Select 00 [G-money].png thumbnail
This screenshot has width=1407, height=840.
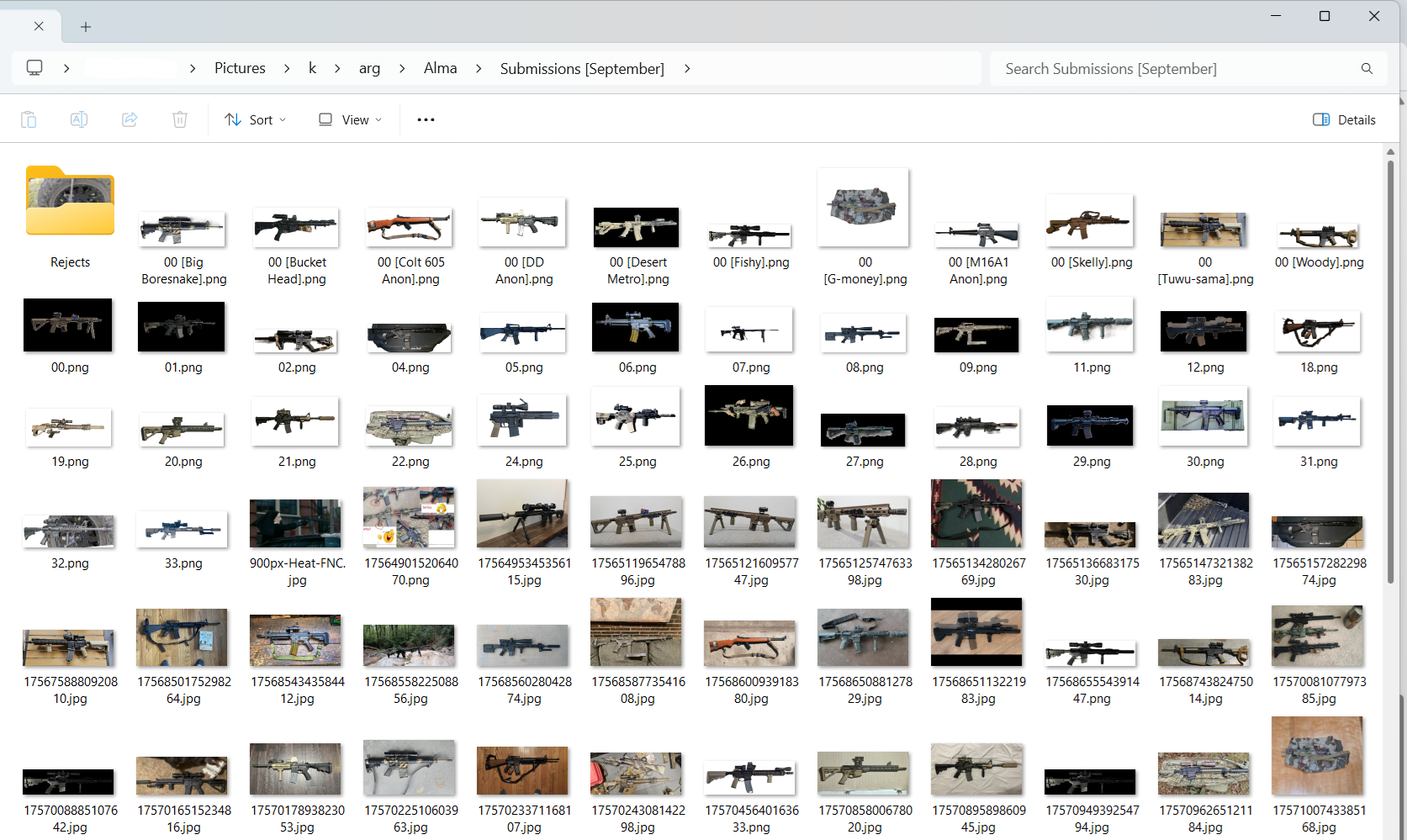[864, 207]
